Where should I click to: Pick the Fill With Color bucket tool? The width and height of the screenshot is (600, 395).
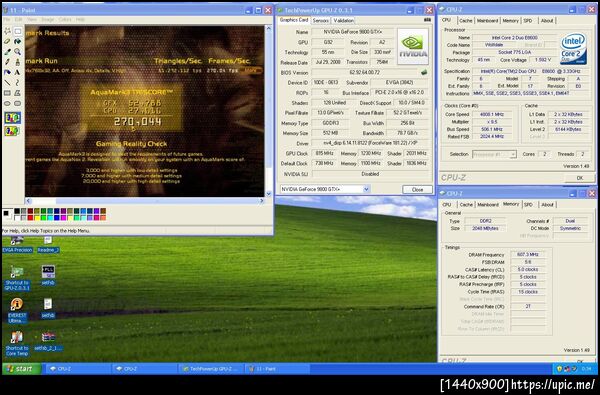click(18, 41)
